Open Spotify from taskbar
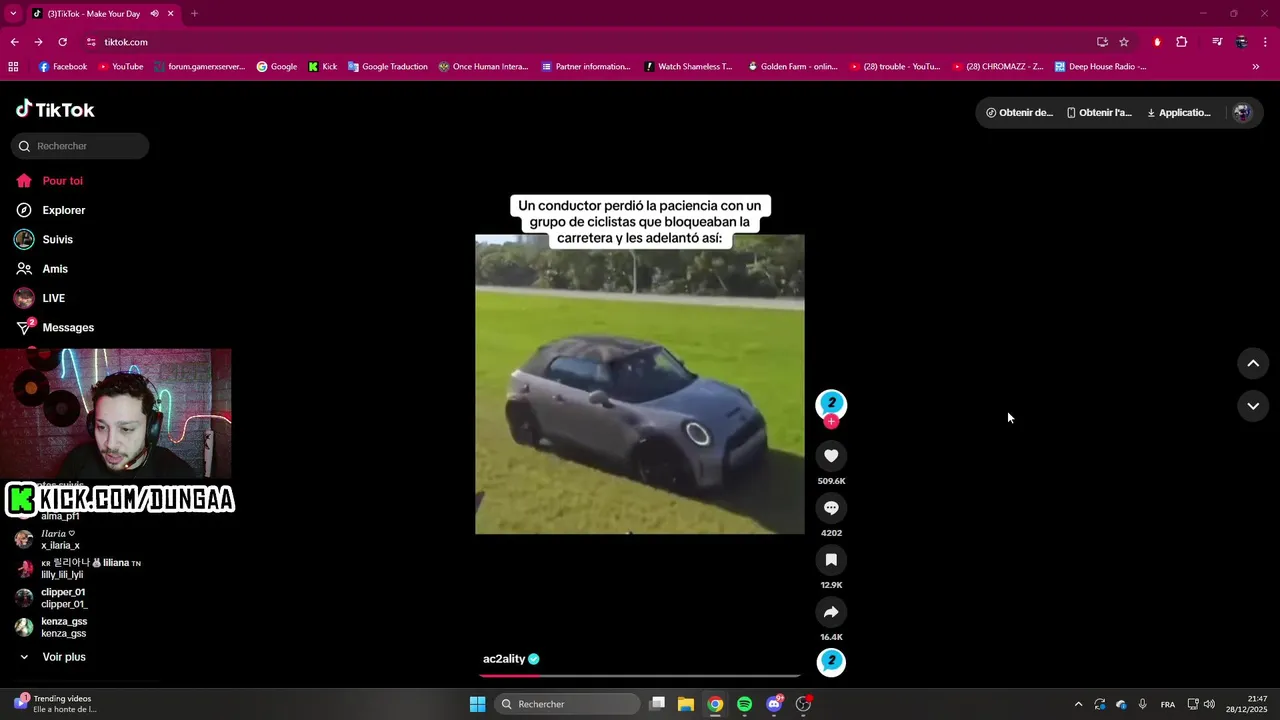The image size is (1280, 720). point(744,704)
